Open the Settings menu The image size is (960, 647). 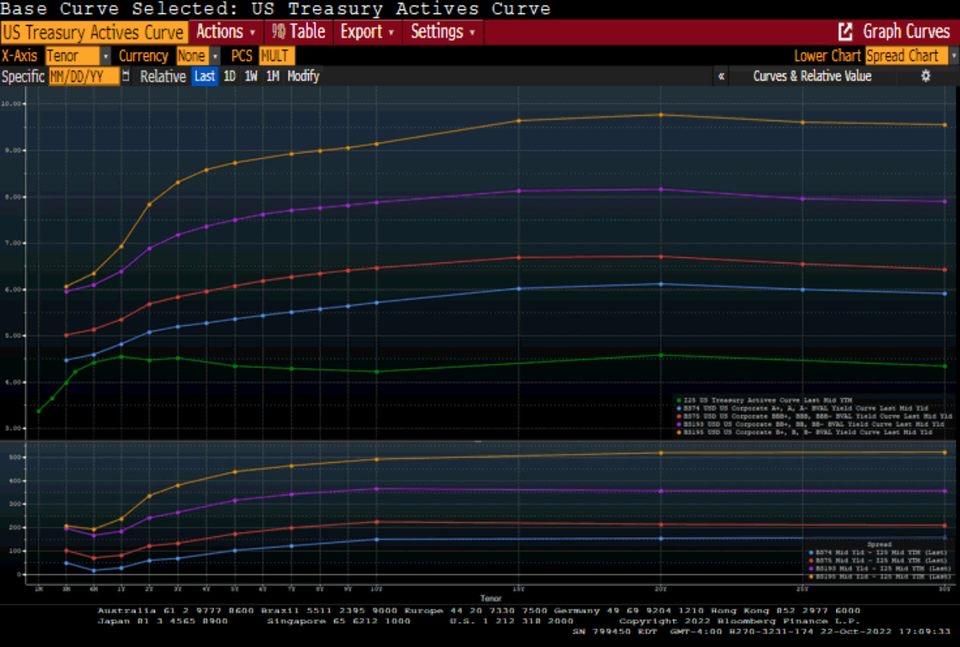point(440,31)
